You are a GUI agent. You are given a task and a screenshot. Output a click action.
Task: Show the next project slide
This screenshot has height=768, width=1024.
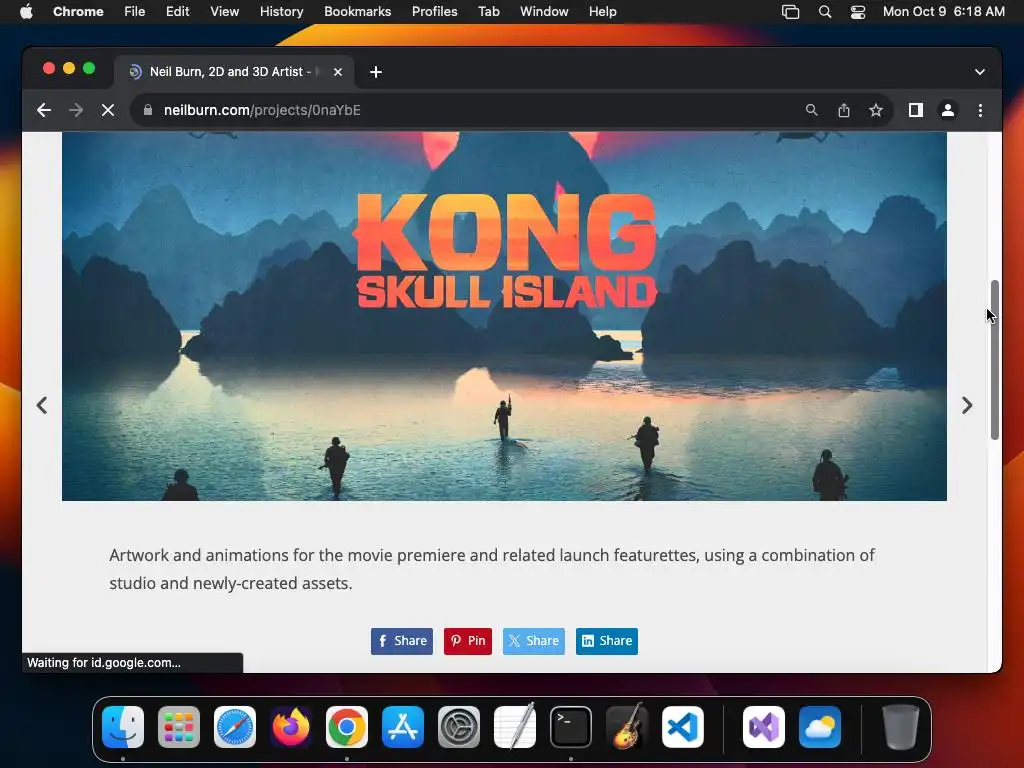coord(967,406)
